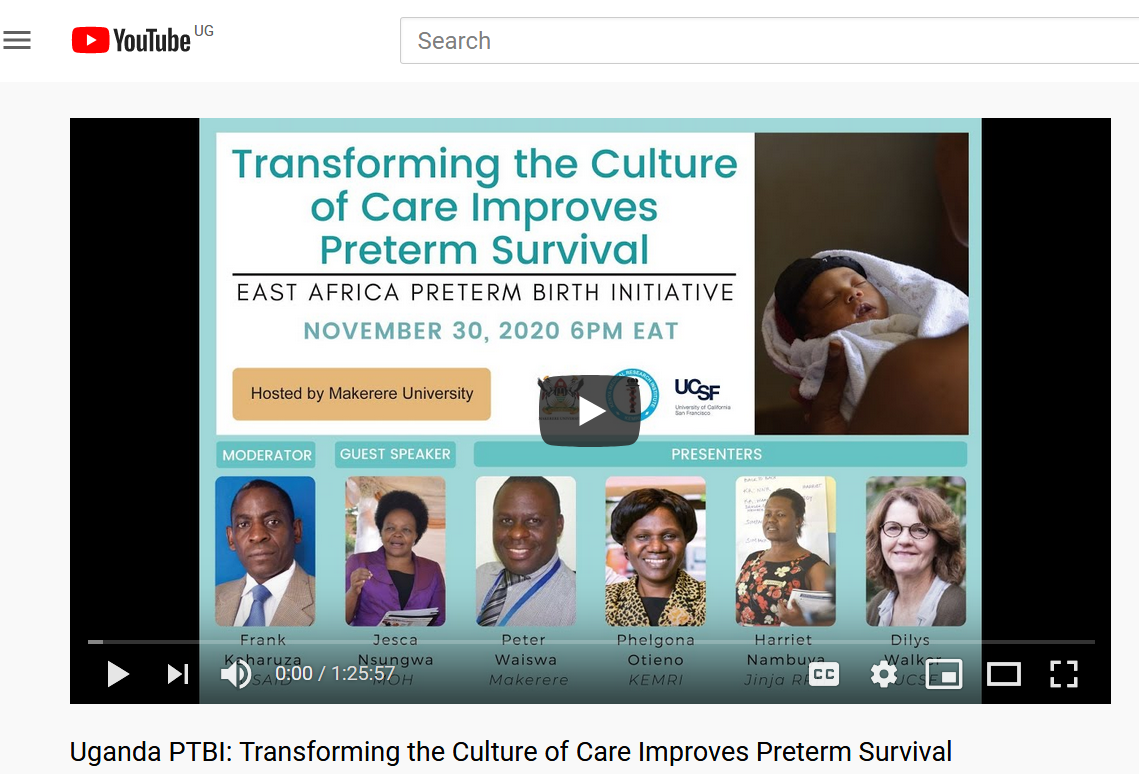The width and height of the screenshot is (1139, 774).
Task: Go to YouTube home via logo
Action: point(142,40)
